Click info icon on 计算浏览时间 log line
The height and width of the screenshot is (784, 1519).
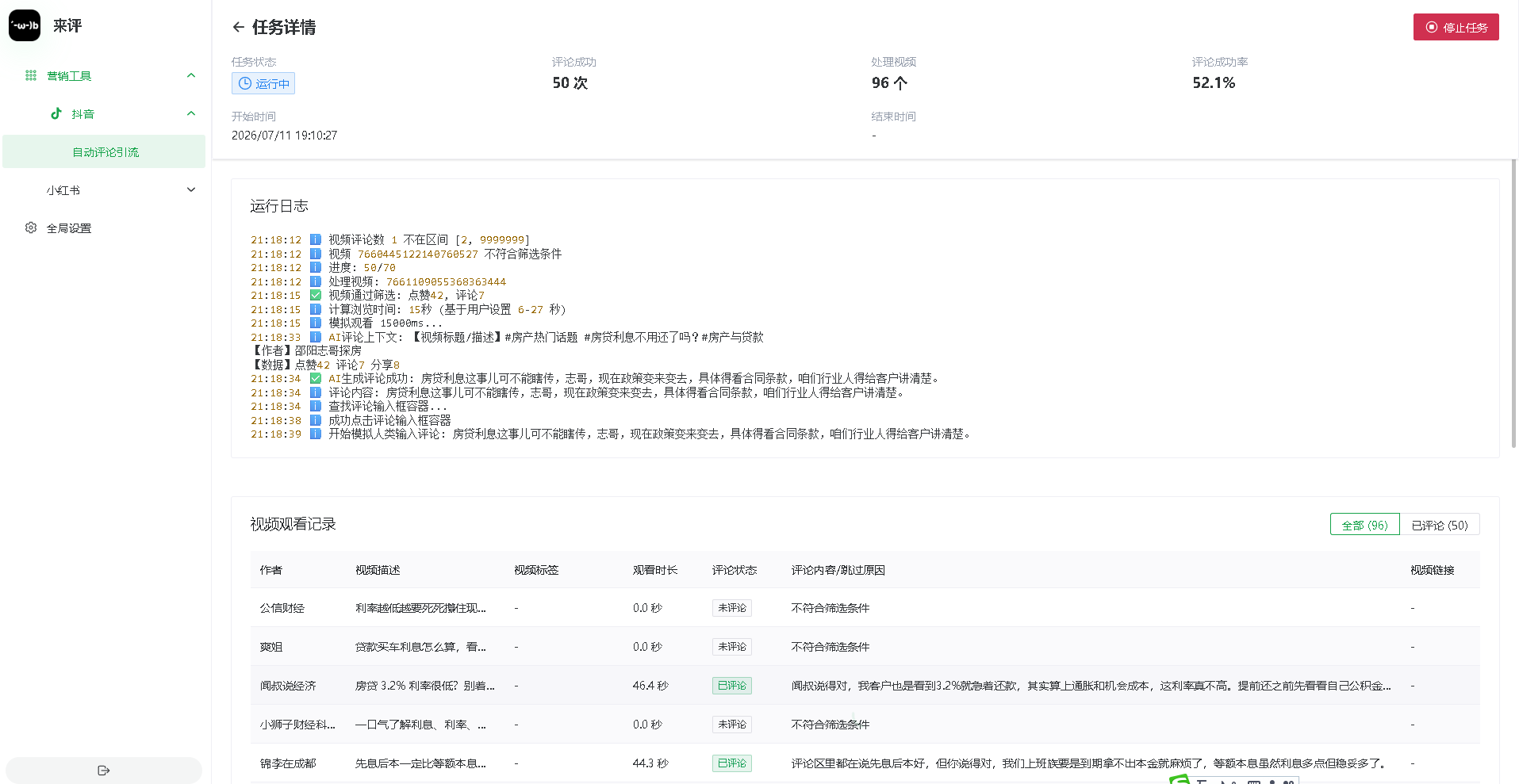pos(316,310)
